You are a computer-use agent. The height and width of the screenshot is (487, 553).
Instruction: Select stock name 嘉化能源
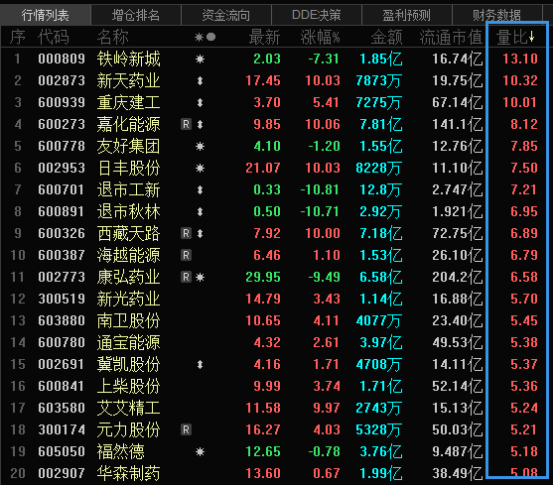tap(129, 124)
